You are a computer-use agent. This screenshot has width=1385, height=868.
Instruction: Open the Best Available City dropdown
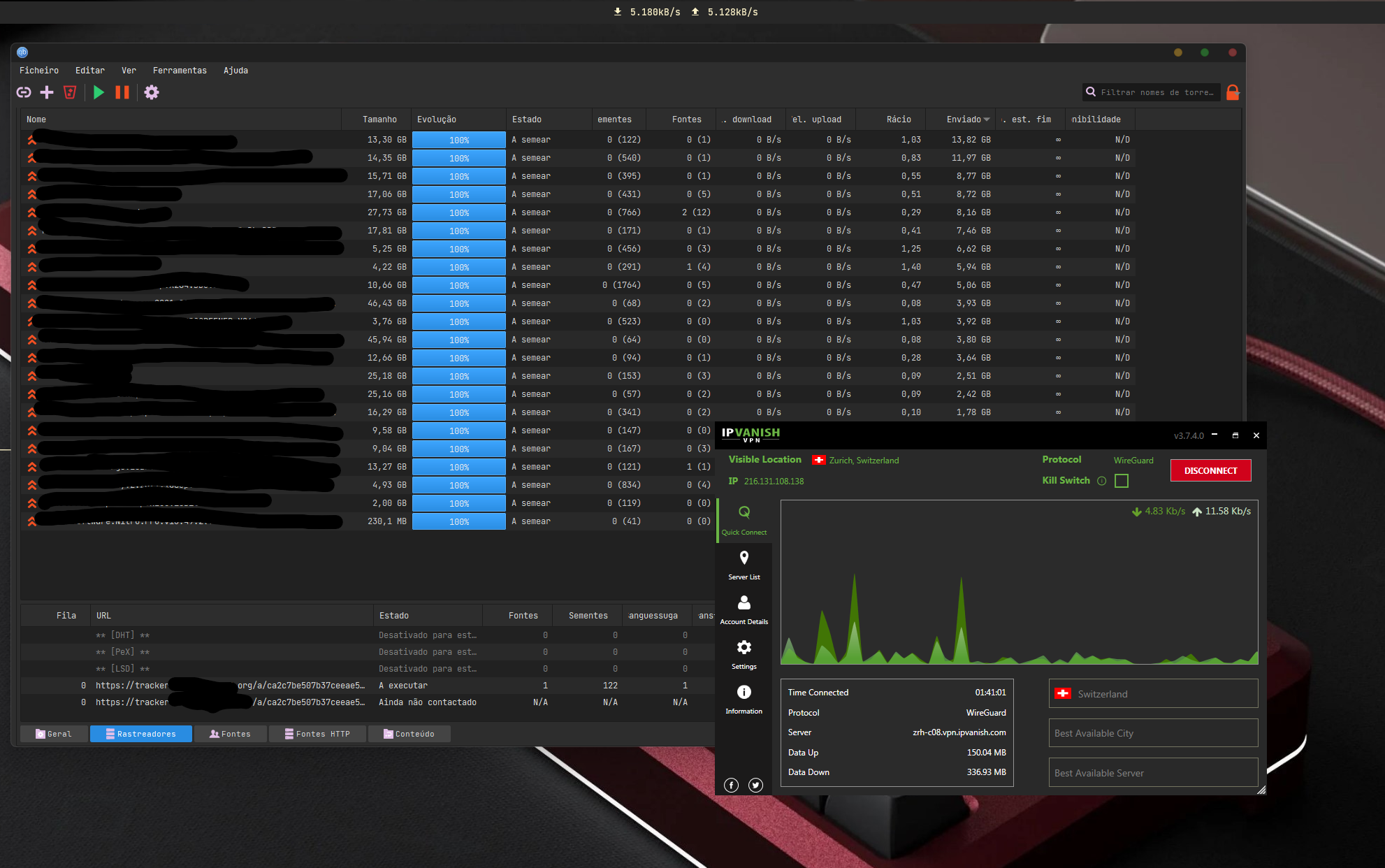pos(1153,733)
